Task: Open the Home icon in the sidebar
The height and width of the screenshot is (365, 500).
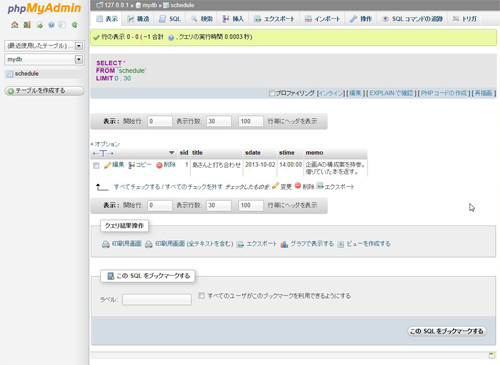Action: click(15, 25)
